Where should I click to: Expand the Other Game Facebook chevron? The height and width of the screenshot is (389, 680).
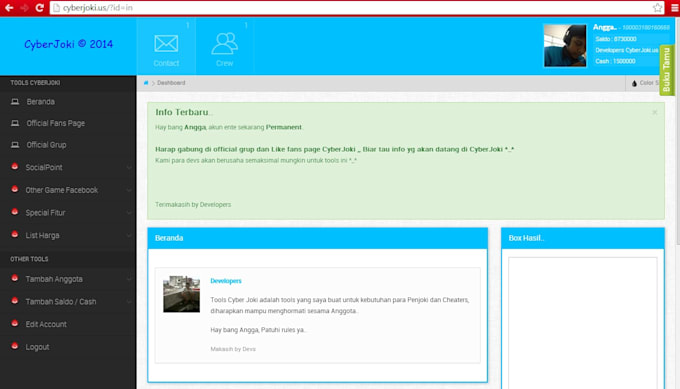point(129,190)
